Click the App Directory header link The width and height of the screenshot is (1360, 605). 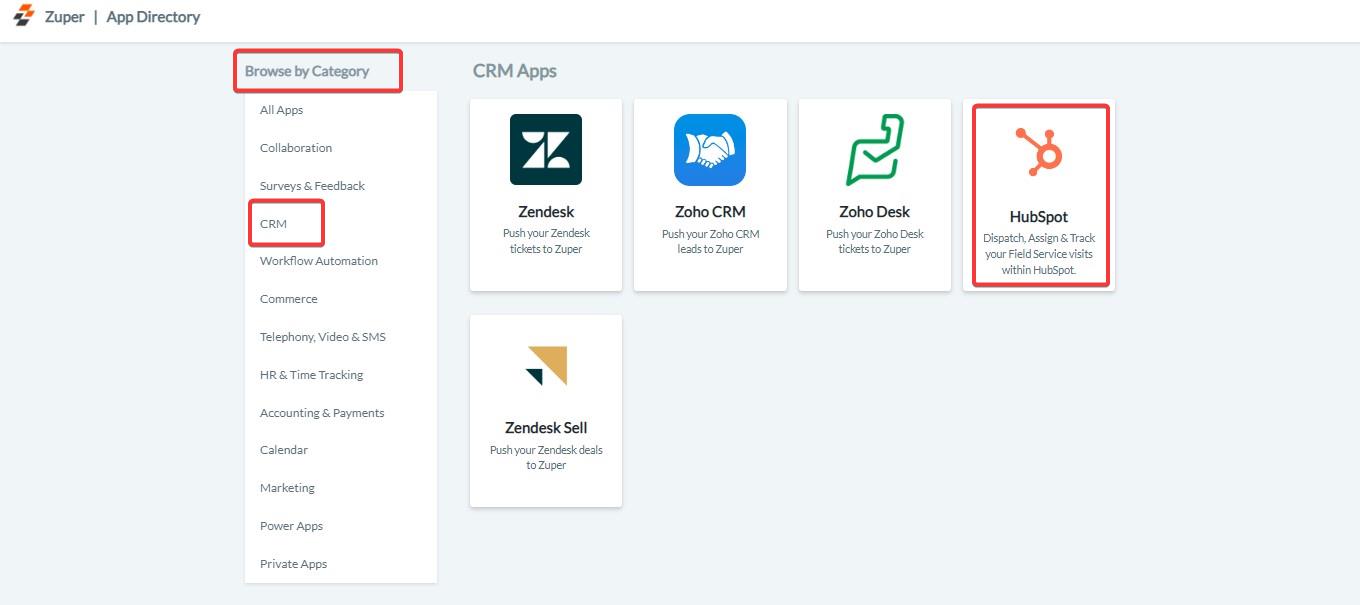pos(153,17)
